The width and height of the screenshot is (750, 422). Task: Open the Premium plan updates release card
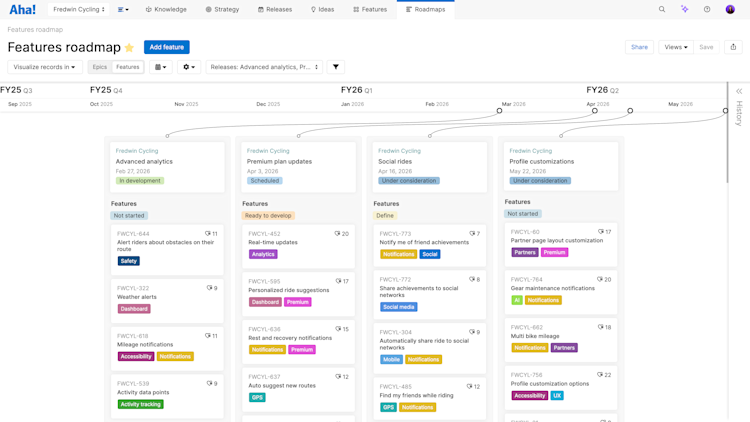pyautogui.click(x=298, y=167)
